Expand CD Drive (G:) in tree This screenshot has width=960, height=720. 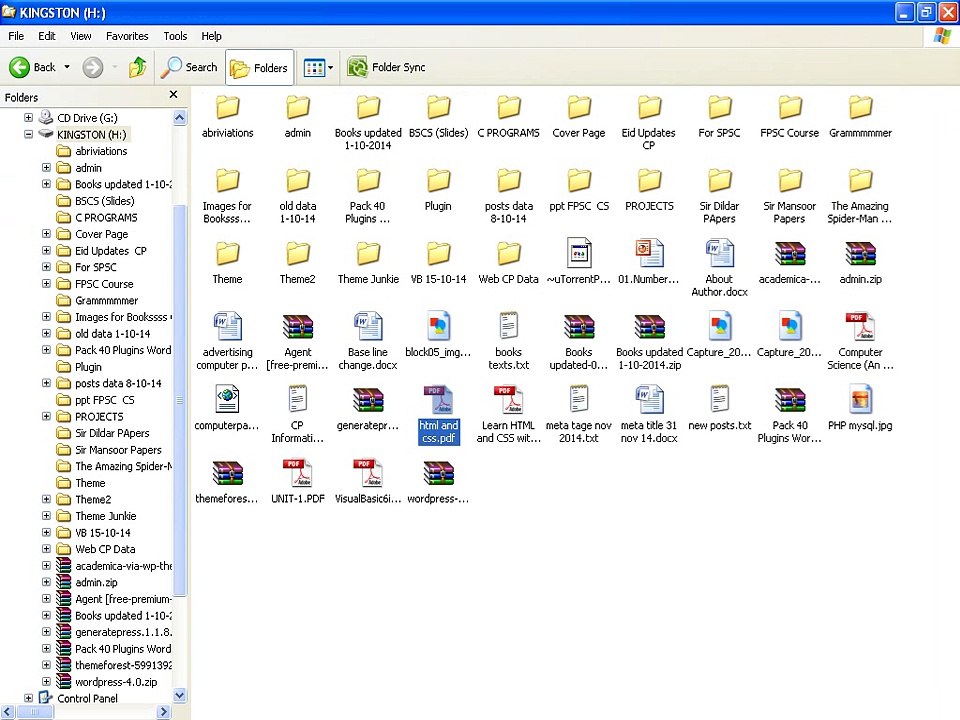click(28, 117)
